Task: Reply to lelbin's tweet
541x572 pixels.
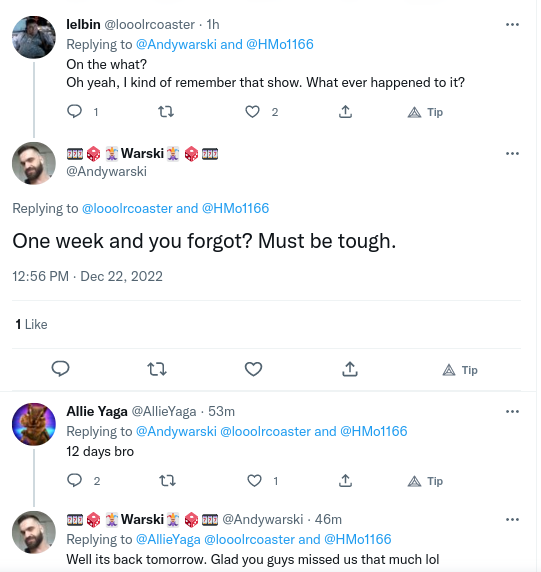Action: (x=74, y=112)
